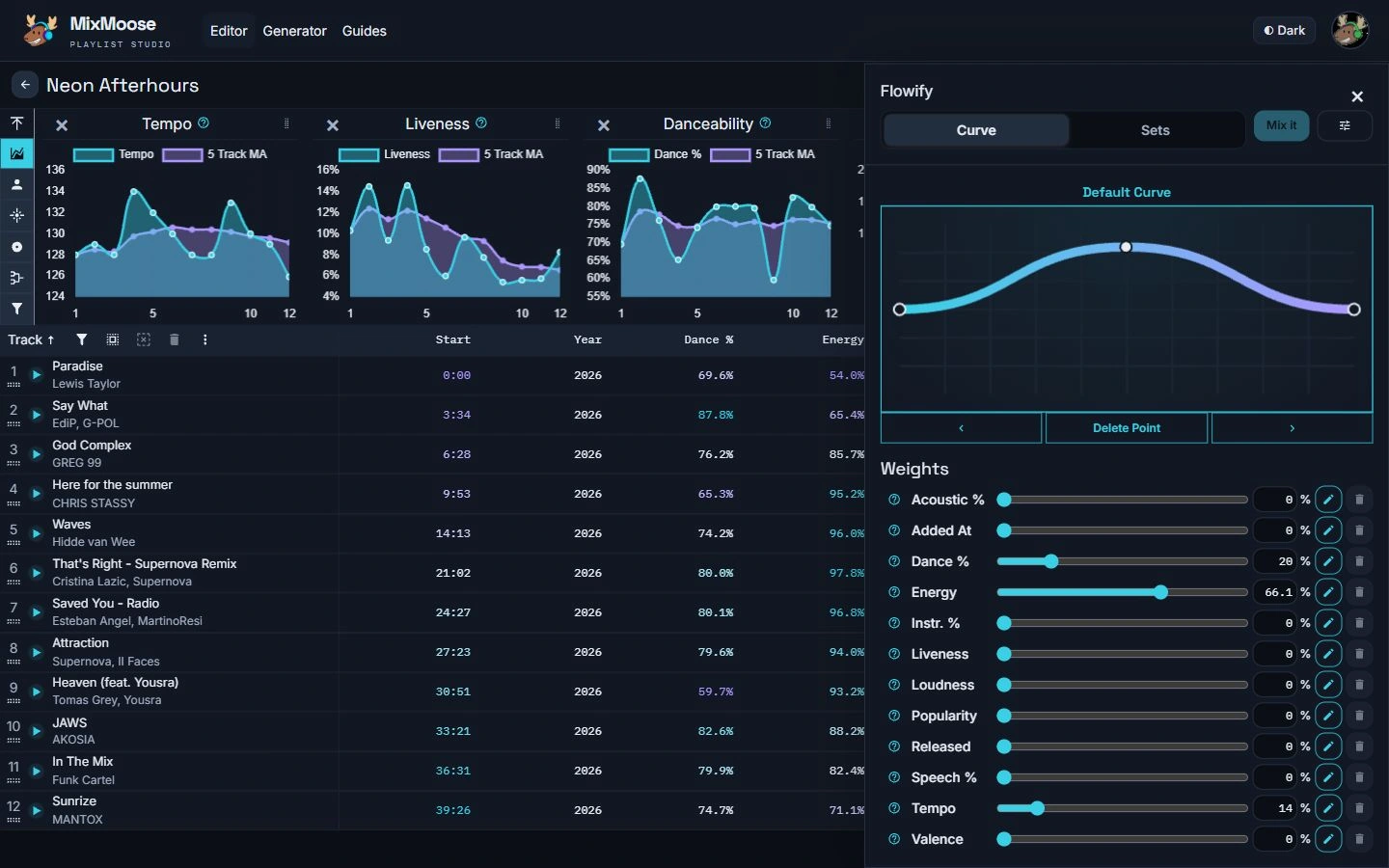Open help icon next to Tempo chart title
1389x868 pixels.
click(x=204, y=122)
